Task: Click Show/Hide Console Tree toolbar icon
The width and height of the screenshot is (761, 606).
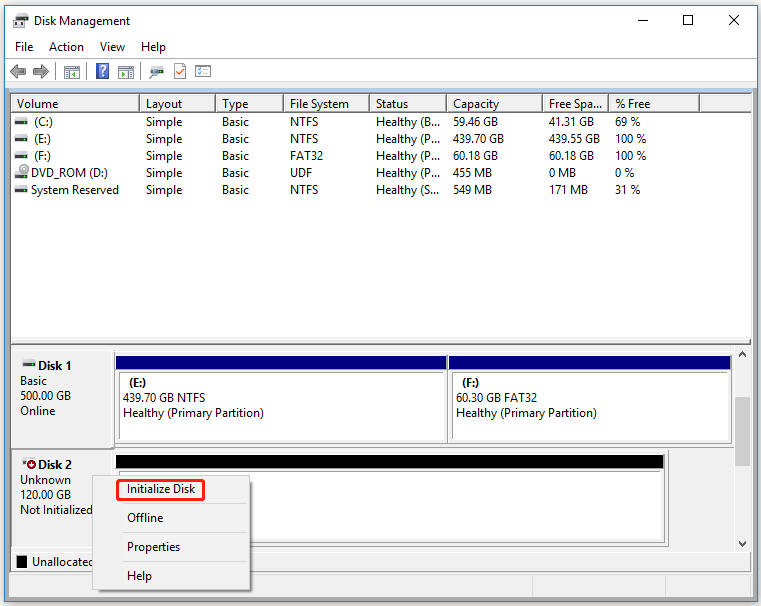Action: [x=72, y=72]
